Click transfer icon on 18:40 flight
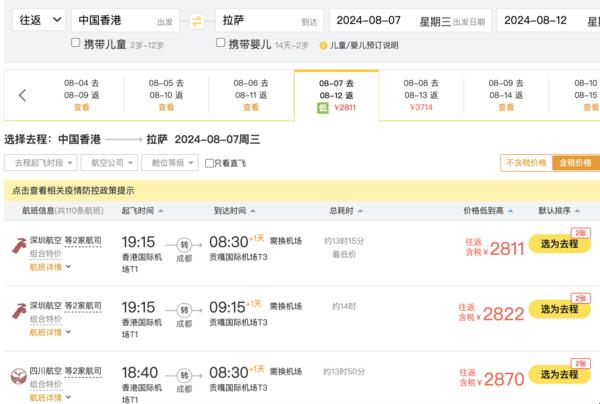 (184, 376)
